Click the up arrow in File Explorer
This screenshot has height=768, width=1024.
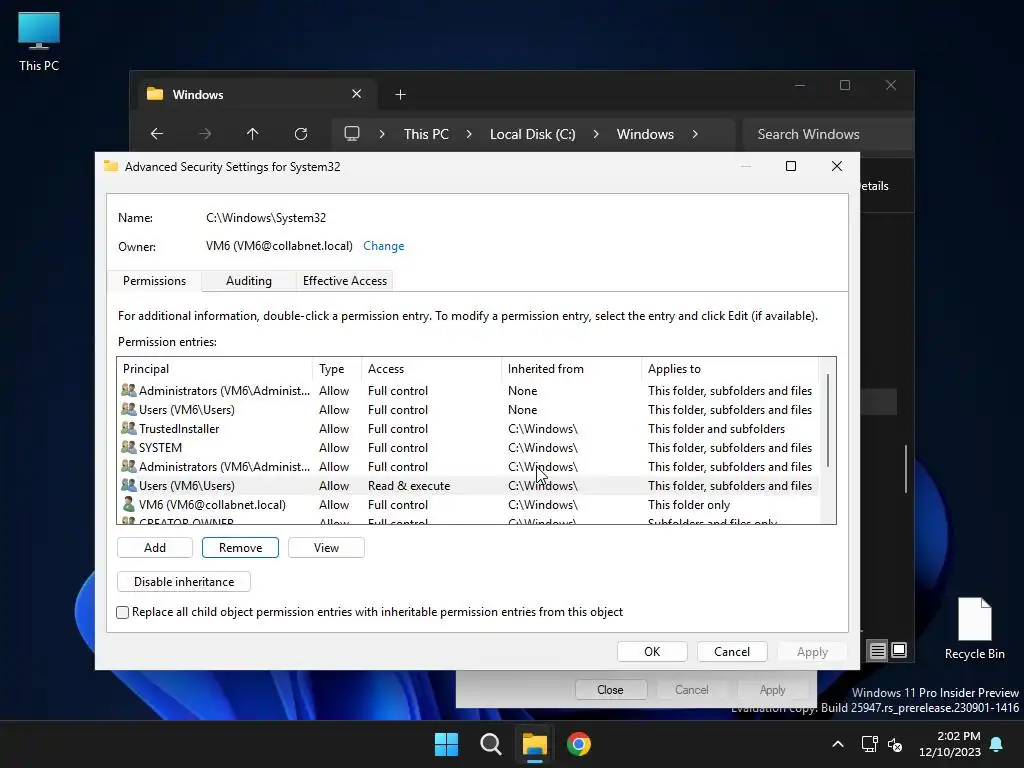pyautogui.click(x=253, y=134)
